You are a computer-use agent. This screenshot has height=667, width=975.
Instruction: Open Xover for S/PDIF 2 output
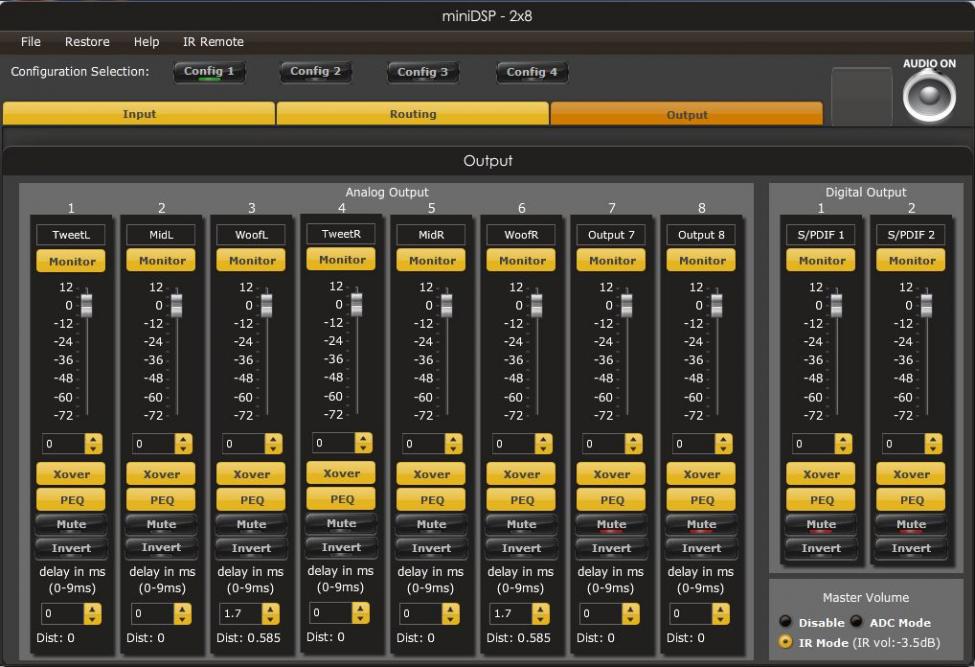click(x=911, y=474)
